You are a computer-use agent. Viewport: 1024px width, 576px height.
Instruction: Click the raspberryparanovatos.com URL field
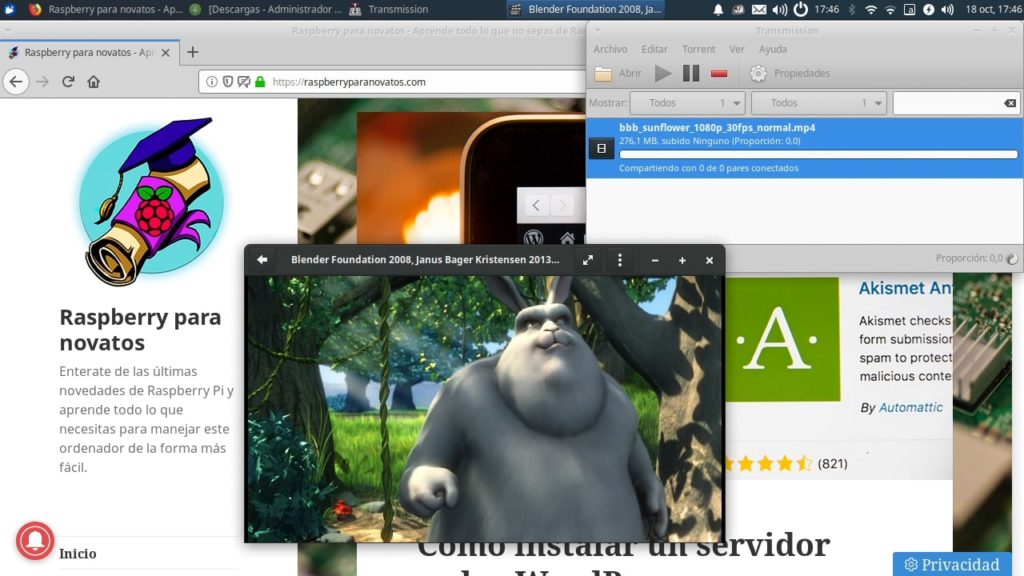392,82
